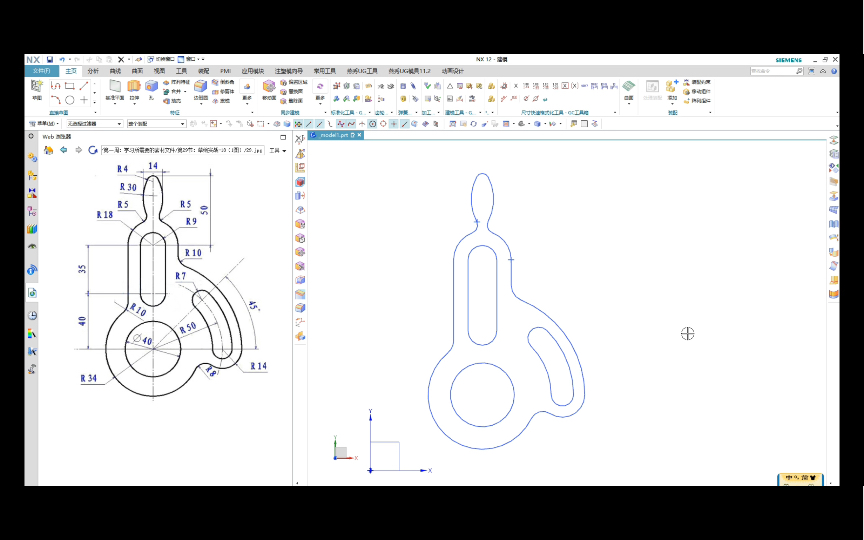This screenshot has width=864, height=540.
Task: Click the Extrude feature icon
Action: 134,86
